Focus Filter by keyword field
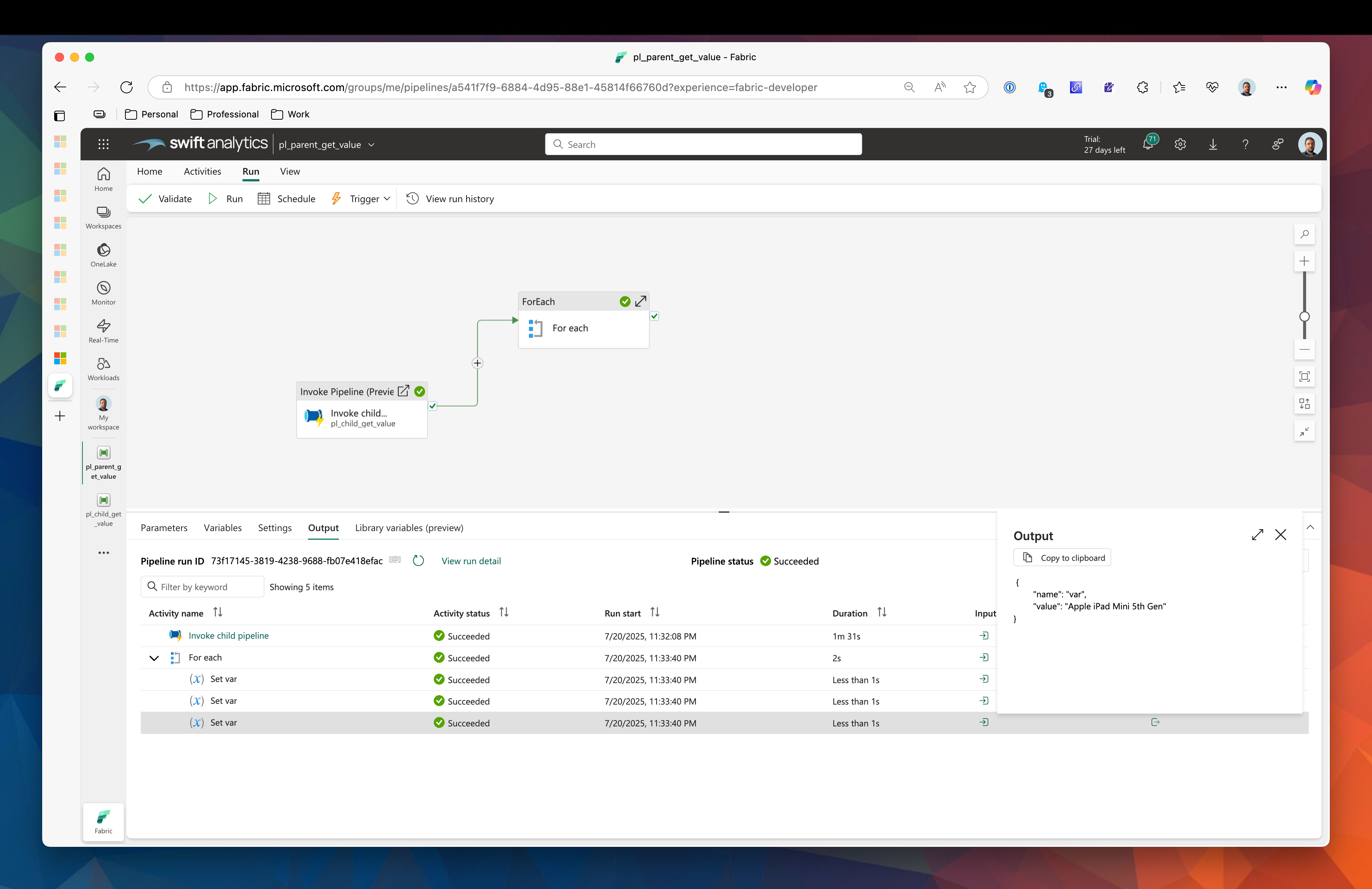Viewport: 1372px width, 889px height. point(202,586)
